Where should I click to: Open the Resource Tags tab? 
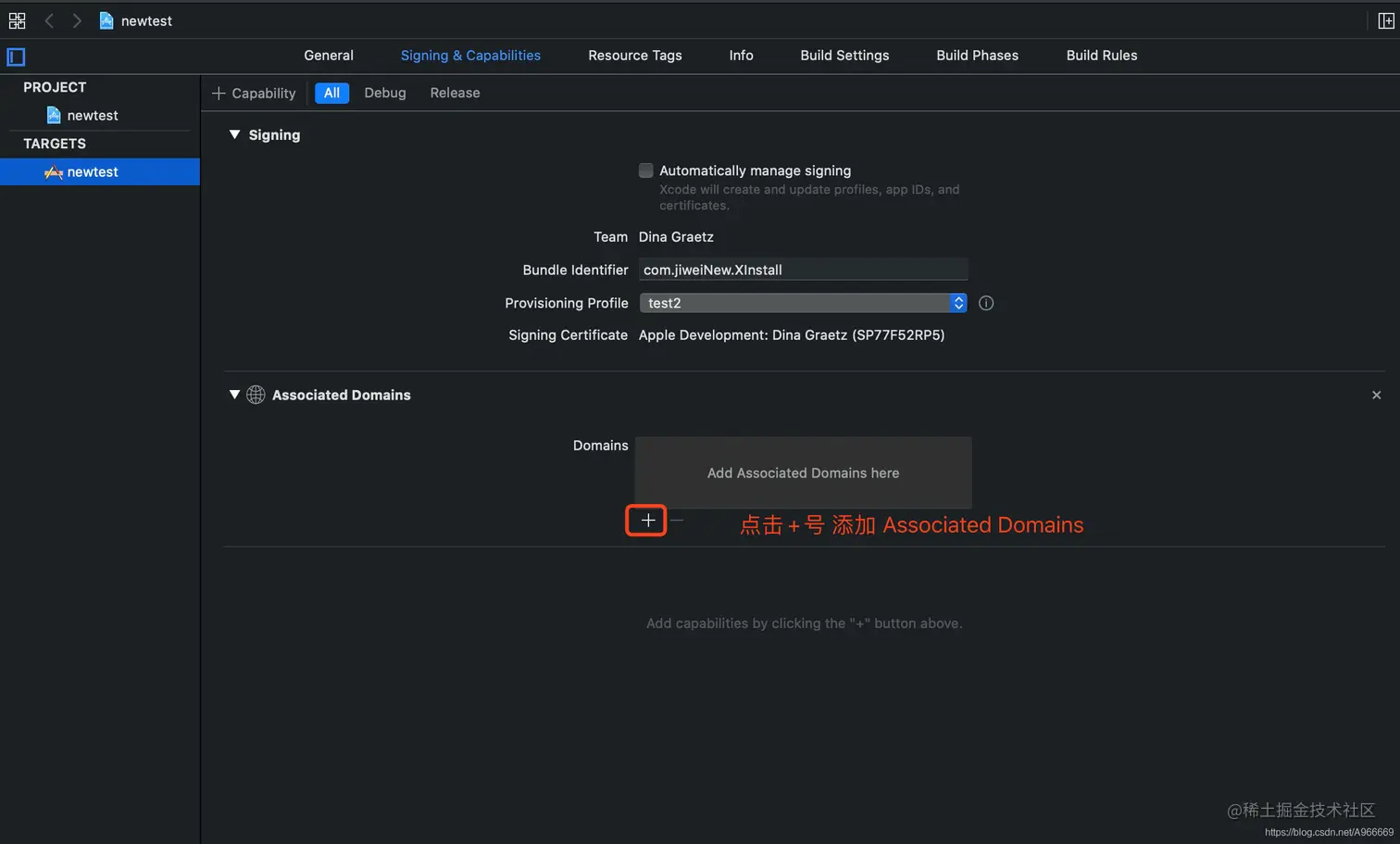[x=635, y=56]
